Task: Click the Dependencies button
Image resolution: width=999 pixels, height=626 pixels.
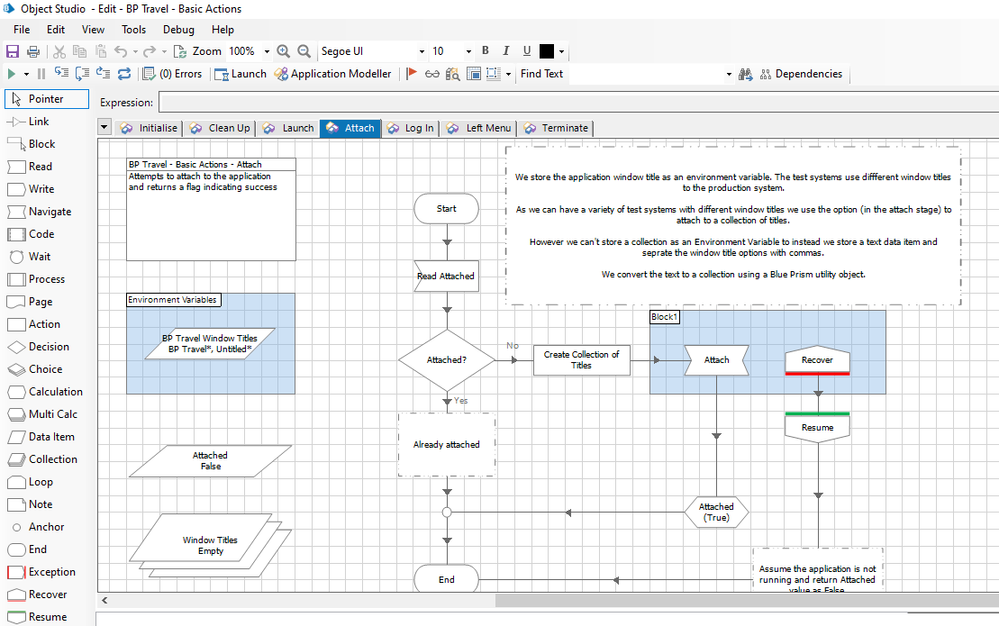Action: 801,74
